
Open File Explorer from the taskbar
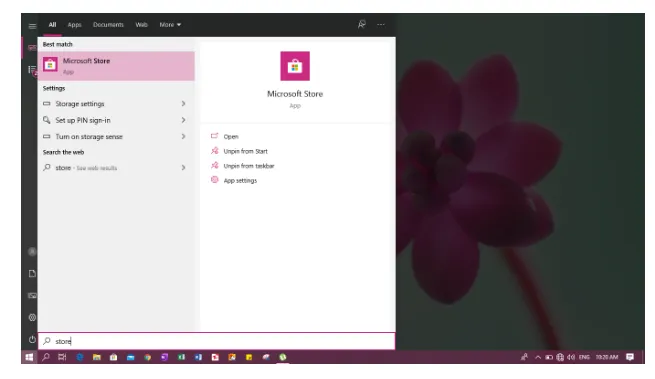pos(96,357)
